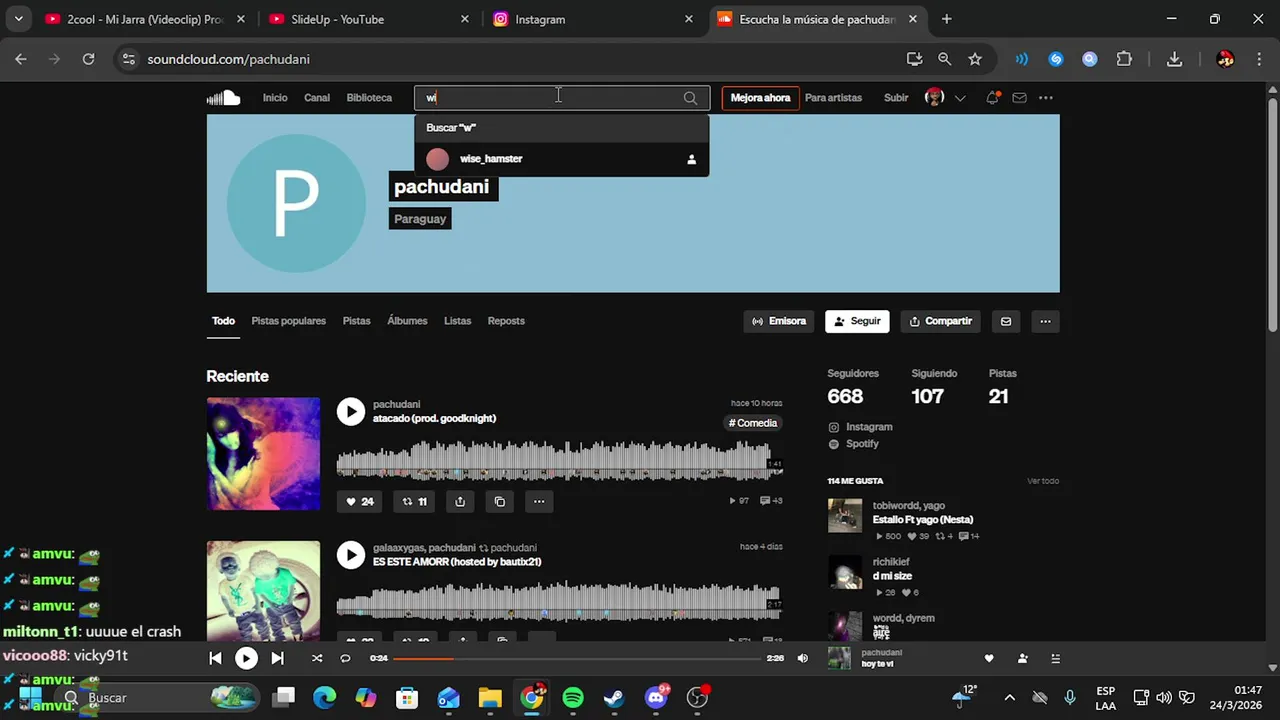Screen dimensions: 1280x720
Task: Click the Shazam extension icon
Action: coord(1056,59)
